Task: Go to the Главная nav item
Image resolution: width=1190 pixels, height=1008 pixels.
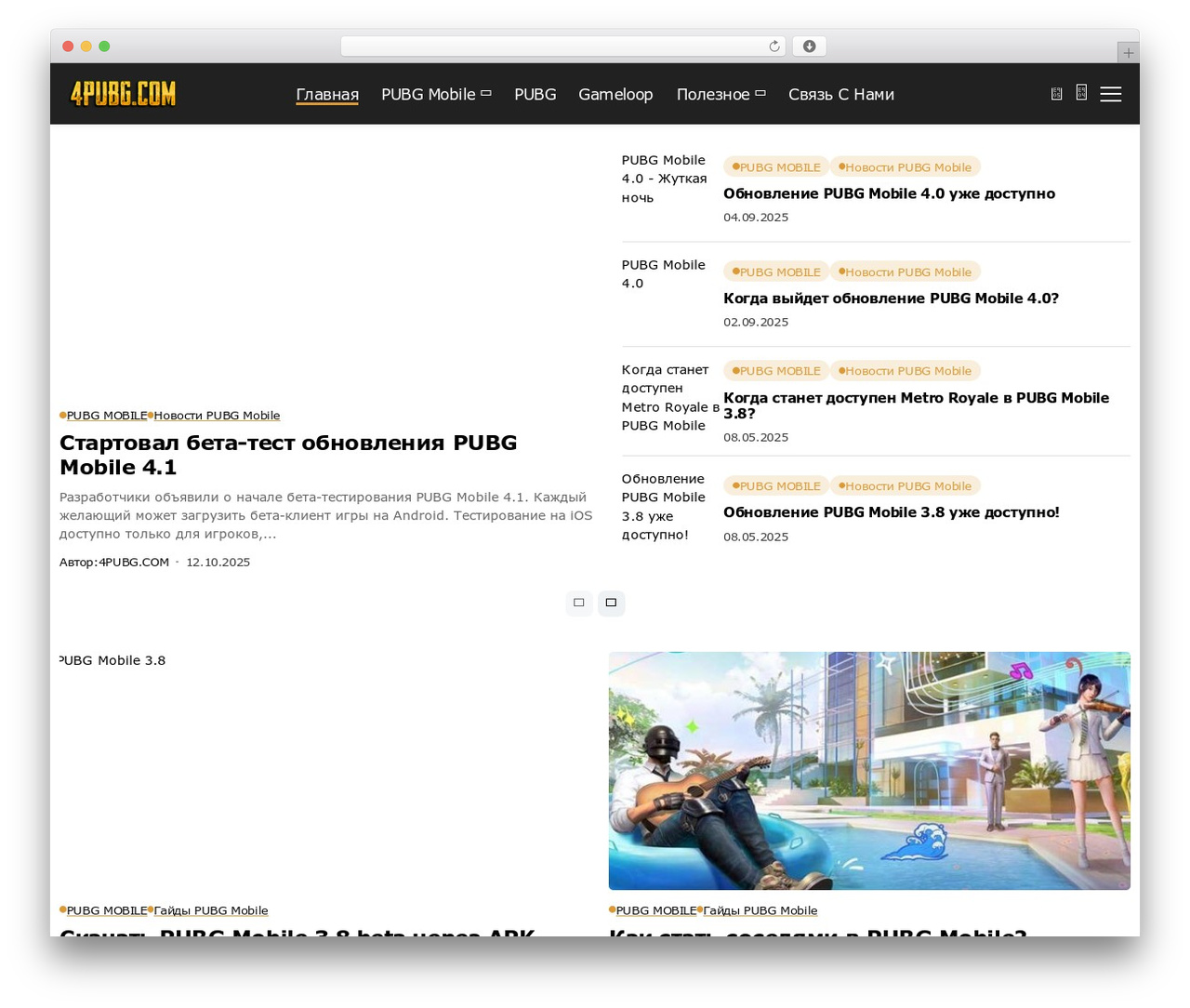Action: pyautogui.click(x=327, y=94)
